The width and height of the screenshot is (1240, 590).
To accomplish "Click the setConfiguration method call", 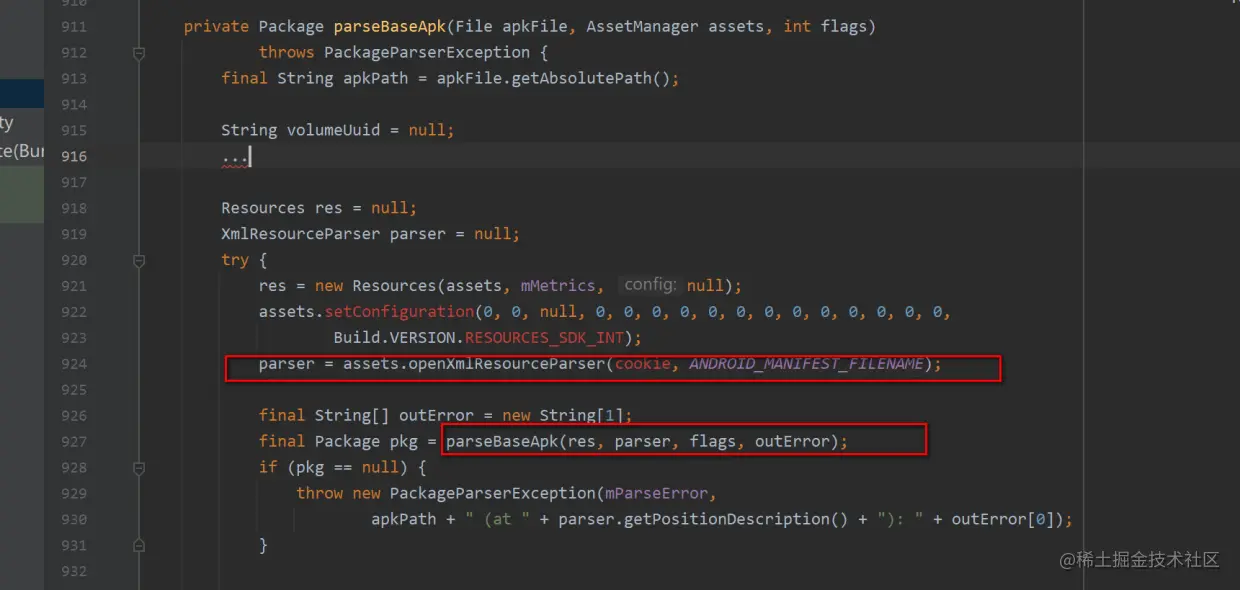I will (x=399, y=312).
